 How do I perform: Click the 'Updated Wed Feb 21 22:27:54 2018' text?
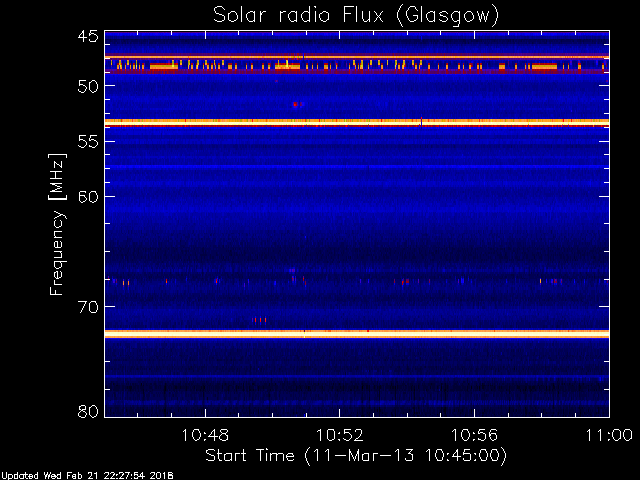(87, 476)
